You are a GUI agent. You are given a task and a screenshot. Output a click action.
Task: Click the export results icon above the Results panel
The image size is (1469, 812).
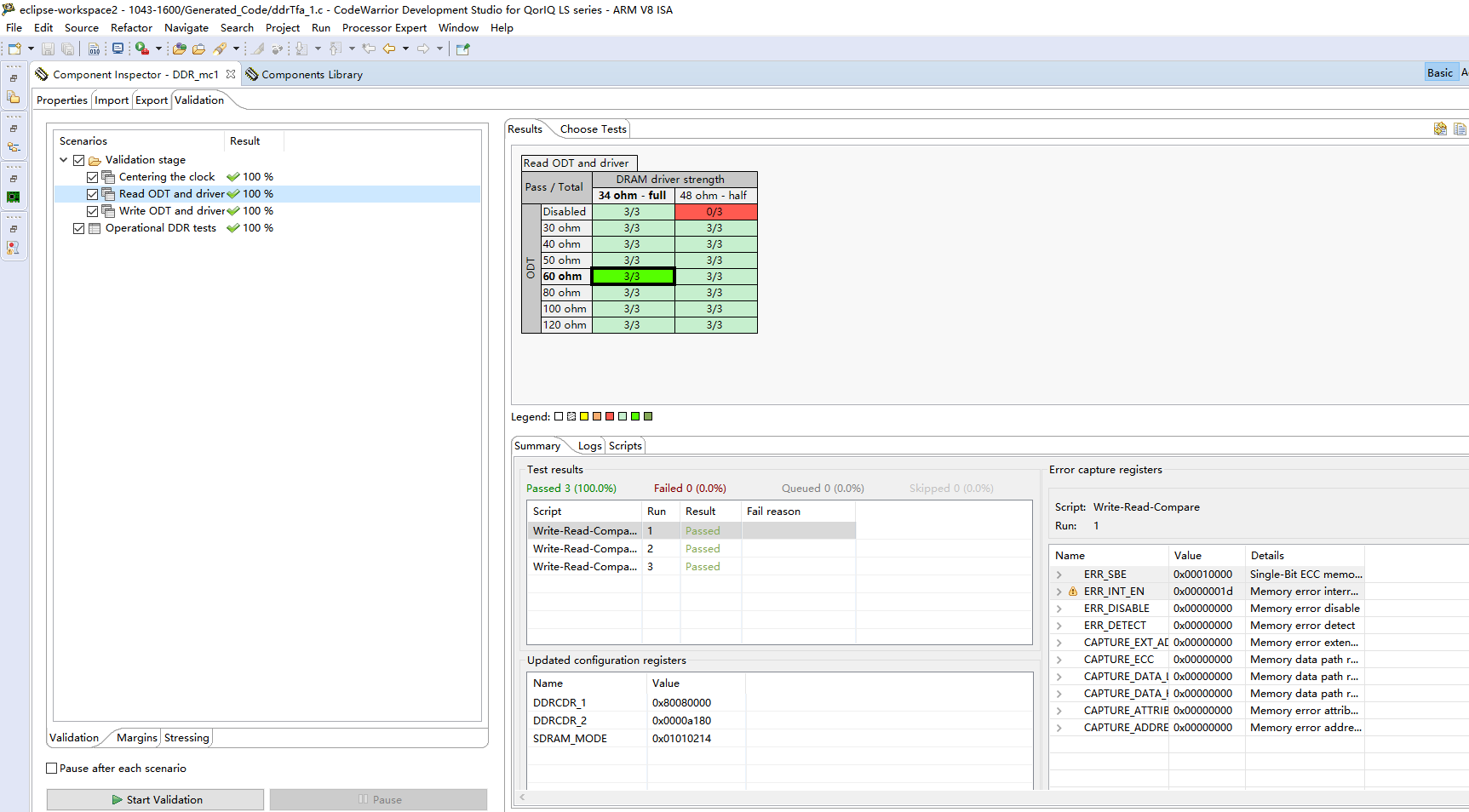[x=1441, y=129]
